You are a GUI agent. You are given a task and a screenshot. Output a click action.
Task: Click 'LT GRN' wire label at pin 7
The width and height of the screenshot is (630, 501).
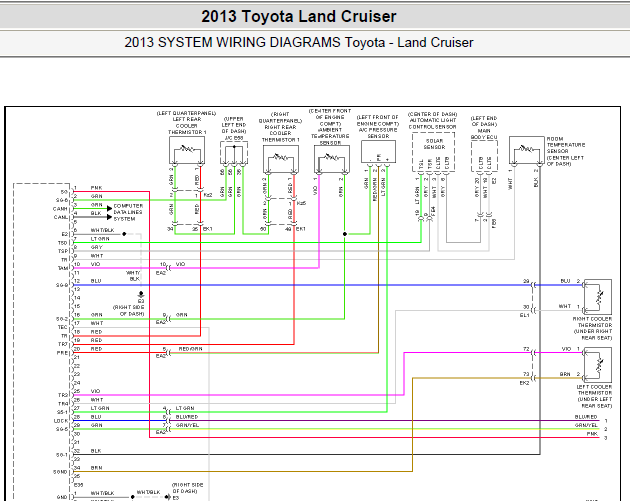tap(100, 239)
